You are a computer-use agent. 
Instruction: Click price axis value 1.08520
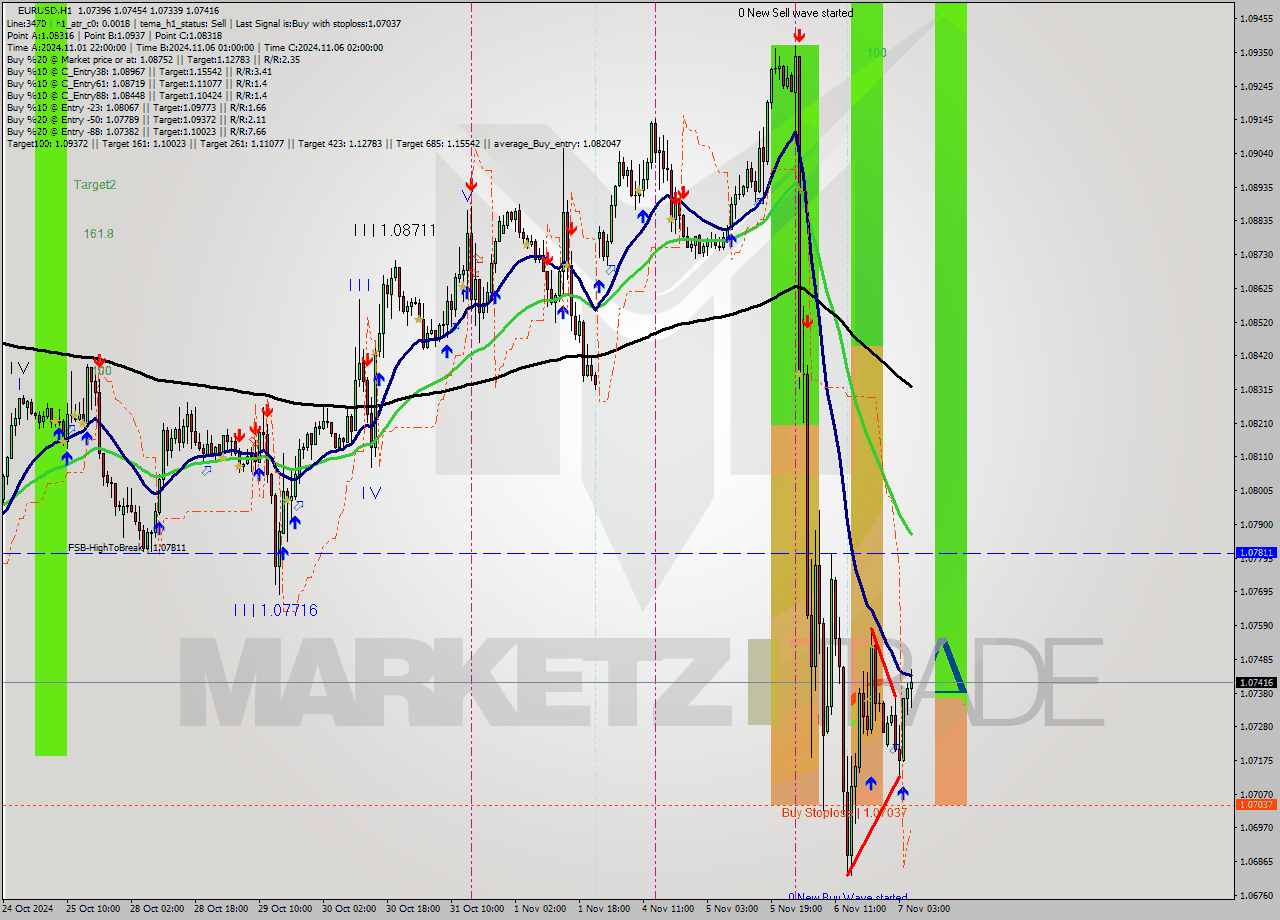(1256, 322)
